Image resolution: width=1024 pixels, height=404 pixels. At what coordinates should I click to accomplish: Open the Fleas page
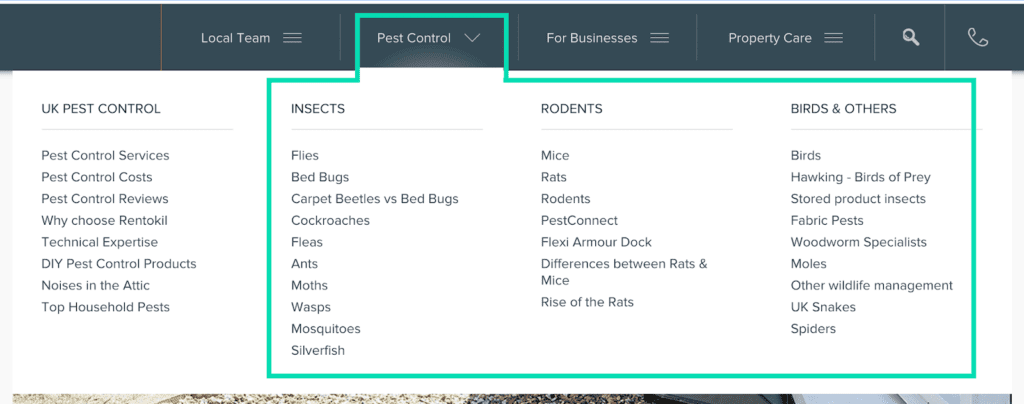pos(307,242)
